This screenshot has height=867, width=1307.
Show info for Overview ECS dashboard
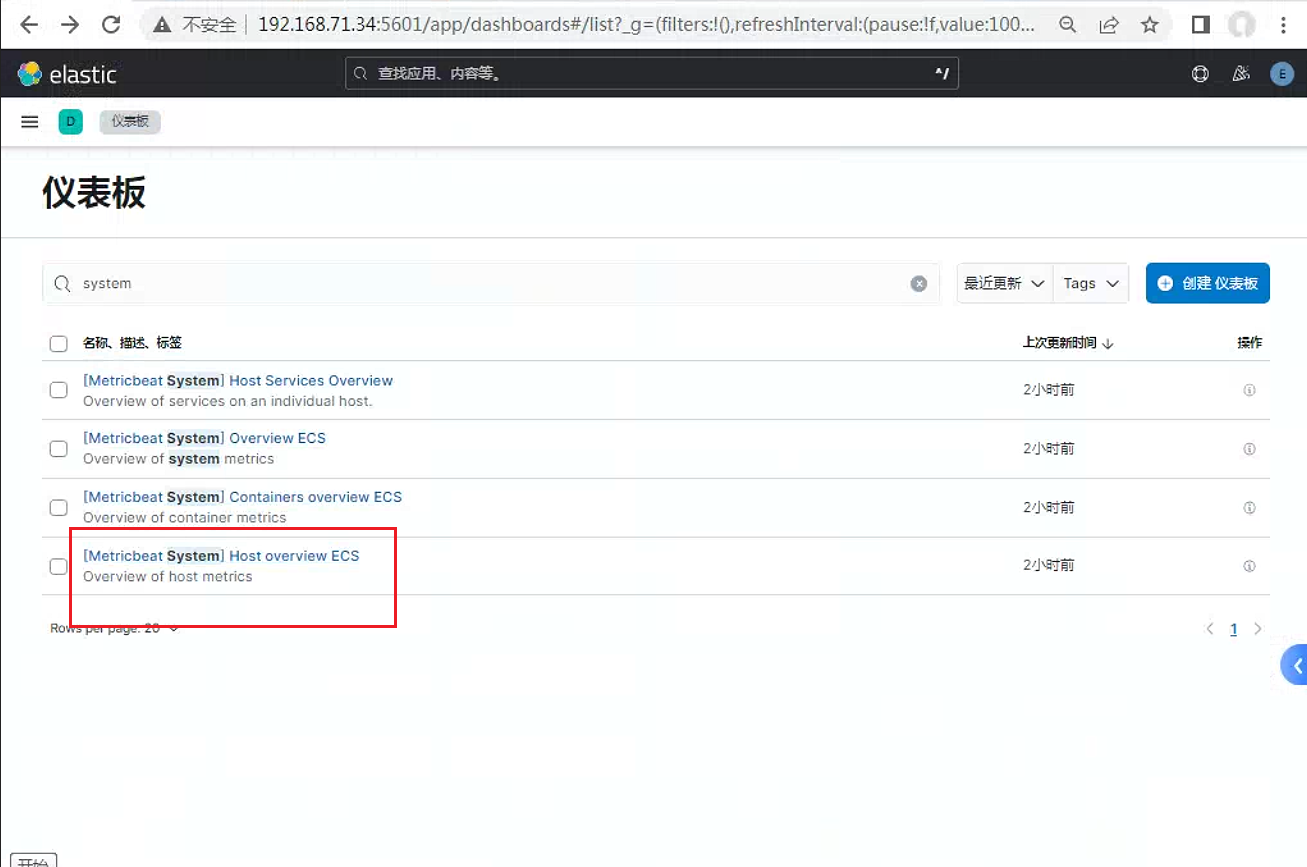point(1249,449)
